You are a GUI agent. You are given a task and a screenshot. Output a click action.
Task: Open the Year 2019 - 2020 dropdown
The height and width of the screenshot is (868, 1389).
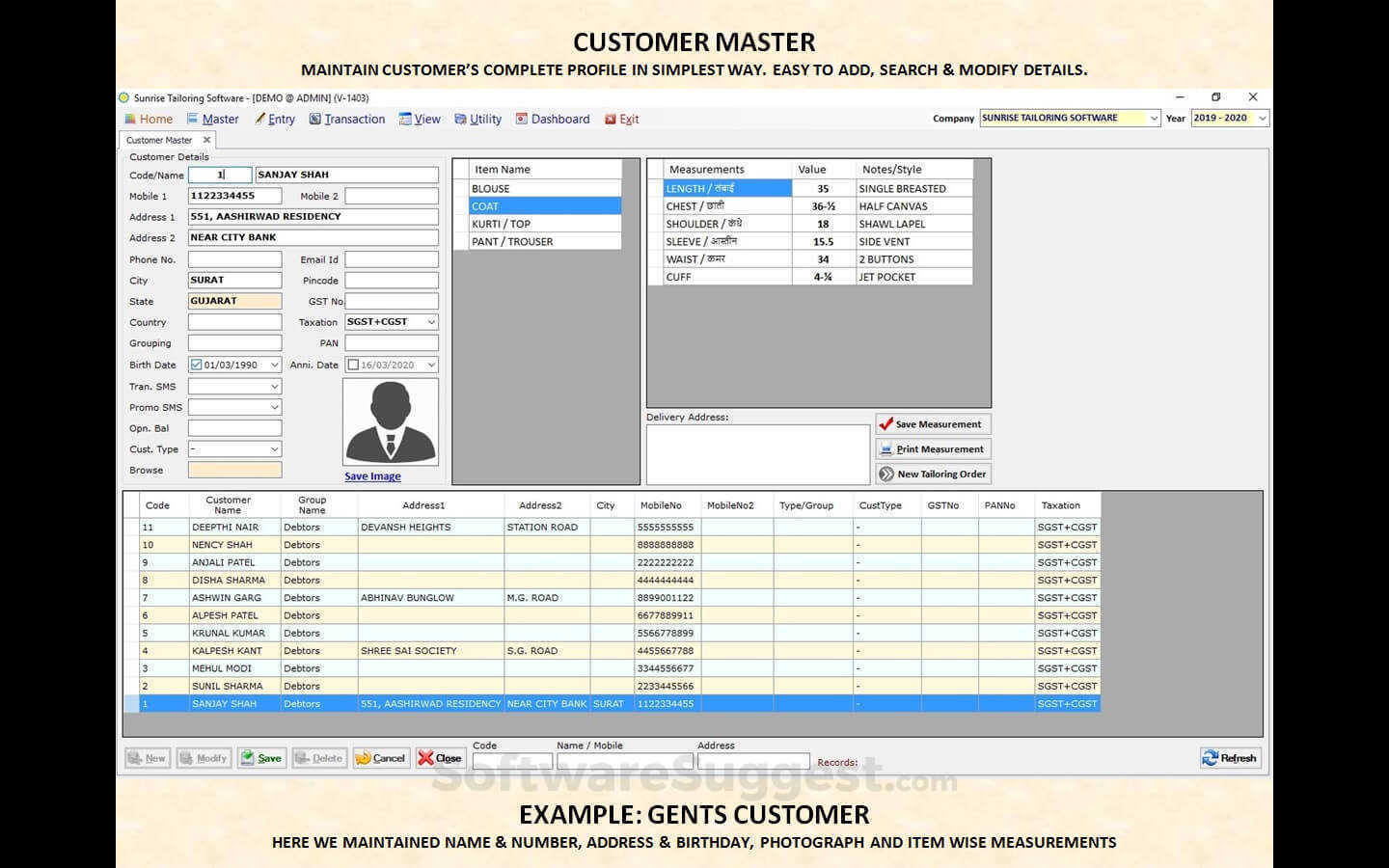tap(1262, 118)
